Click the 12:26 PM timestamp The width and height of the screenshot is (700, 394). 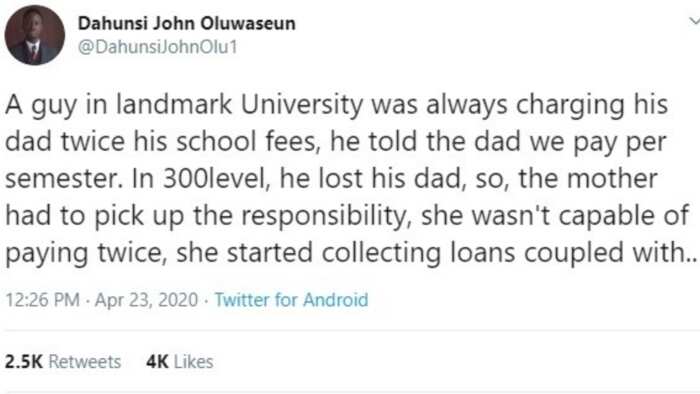tap(42, 299)
